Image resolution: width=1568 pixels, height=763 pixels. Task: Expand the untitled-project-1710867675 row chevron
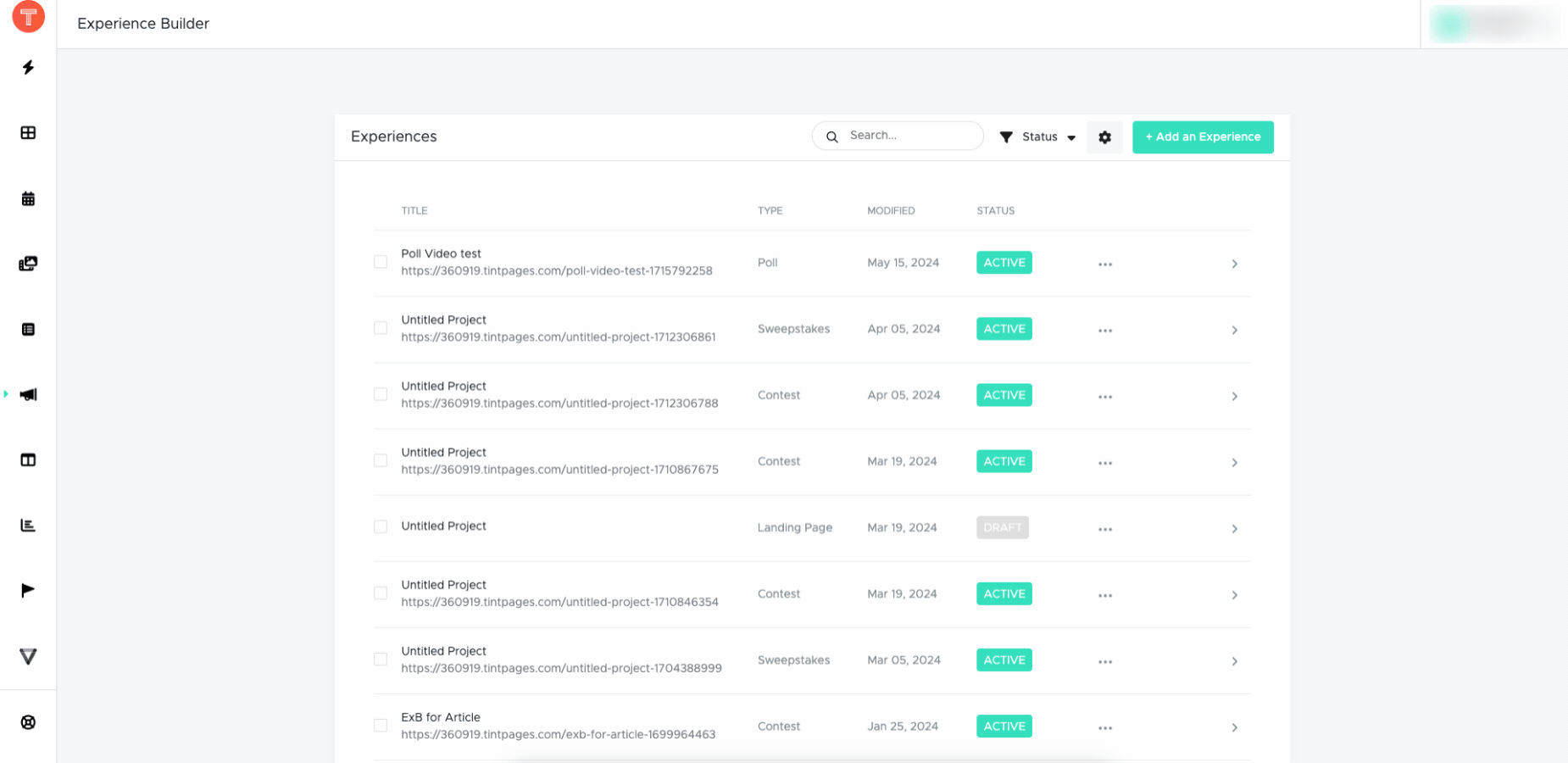click(x=1234, y=462)
